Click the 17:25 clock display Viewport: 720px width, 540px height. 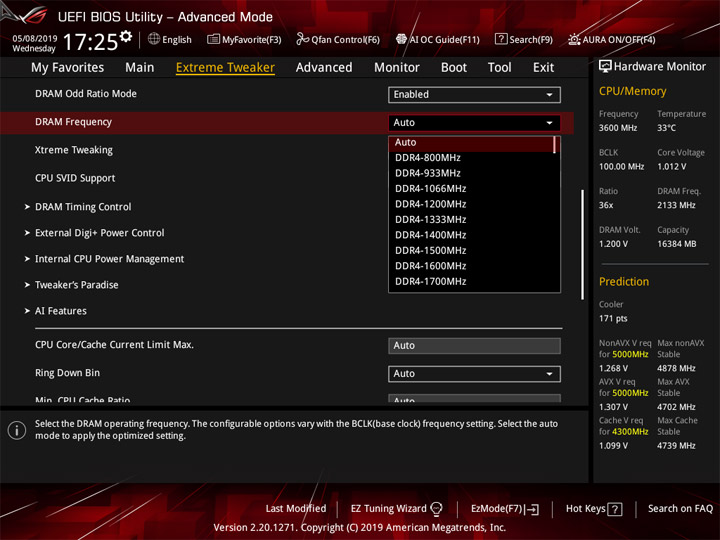[x=90, y=42]
